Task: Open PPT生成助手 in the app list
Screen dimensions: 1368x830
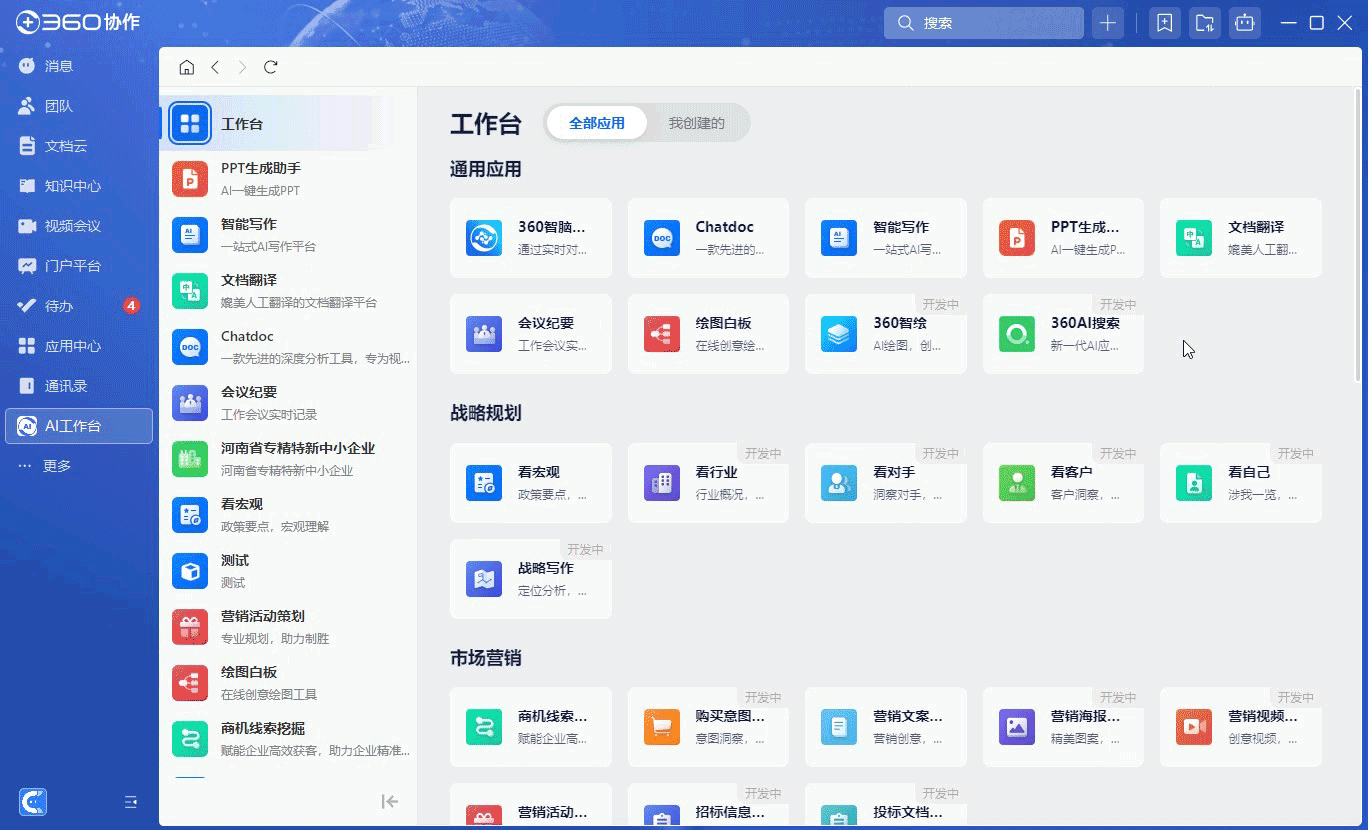Action: tap(288, 179)
